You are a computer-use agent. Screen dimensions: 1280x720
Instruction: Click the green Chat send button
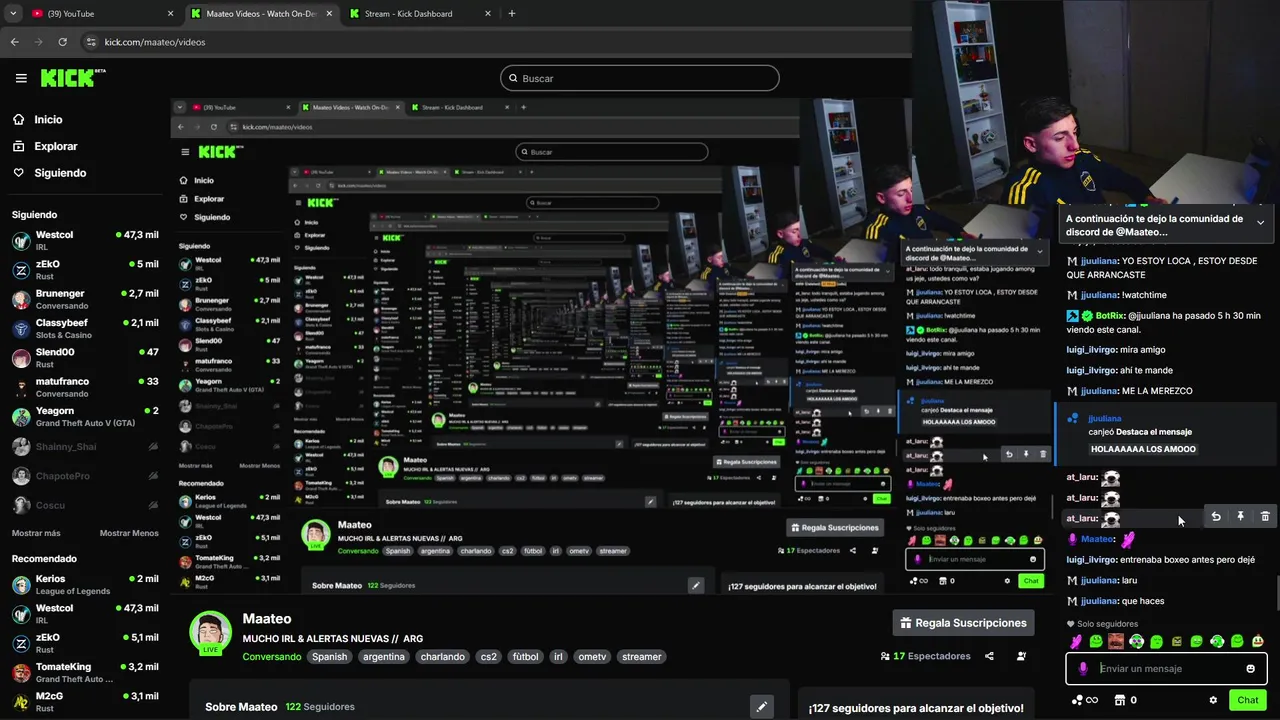coord(1247,700)
